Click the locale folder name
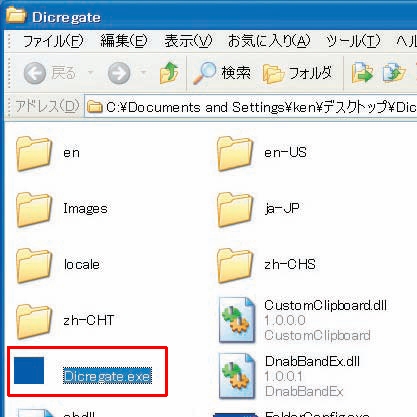This screenshot has height=417, width=417. tap(82, 265)
